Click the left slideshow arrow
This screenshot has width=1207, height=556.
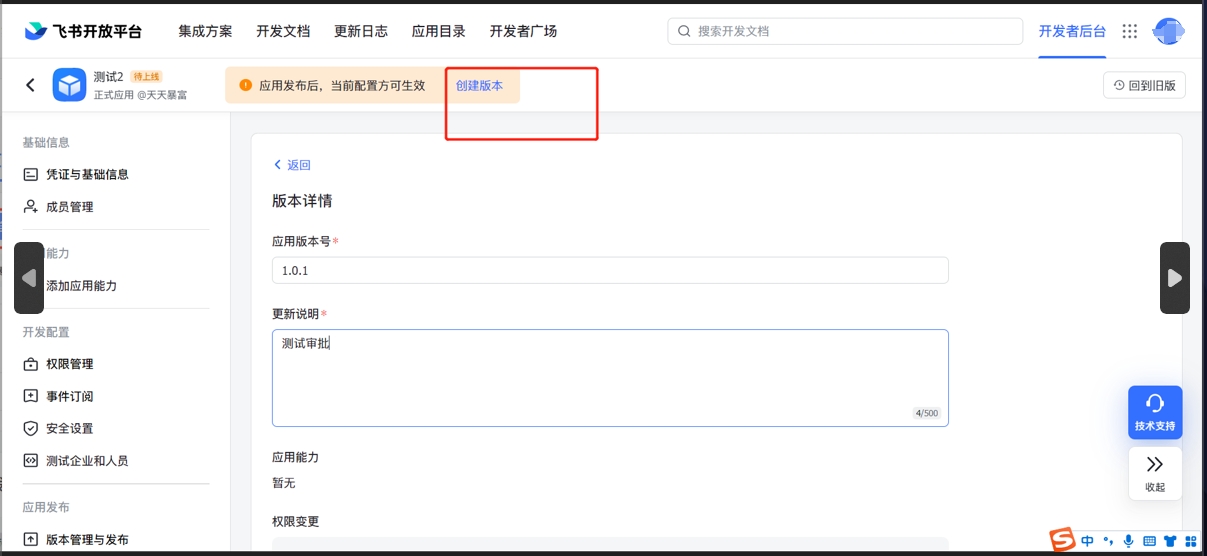tap(29, 278)
